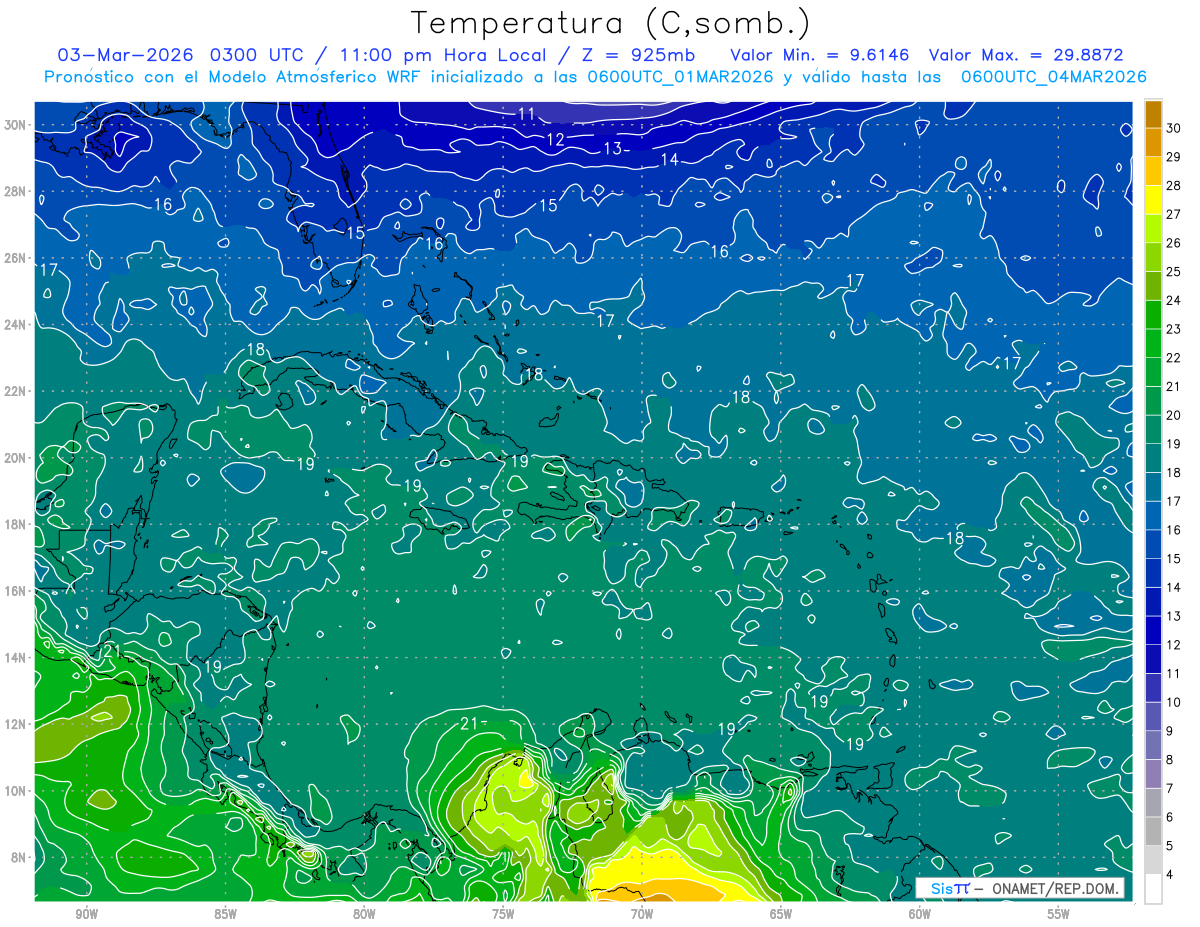Viewport: 1200px width, 927px height.
Task: Click the "65W" longitude axis label
Action: [781, 914]
